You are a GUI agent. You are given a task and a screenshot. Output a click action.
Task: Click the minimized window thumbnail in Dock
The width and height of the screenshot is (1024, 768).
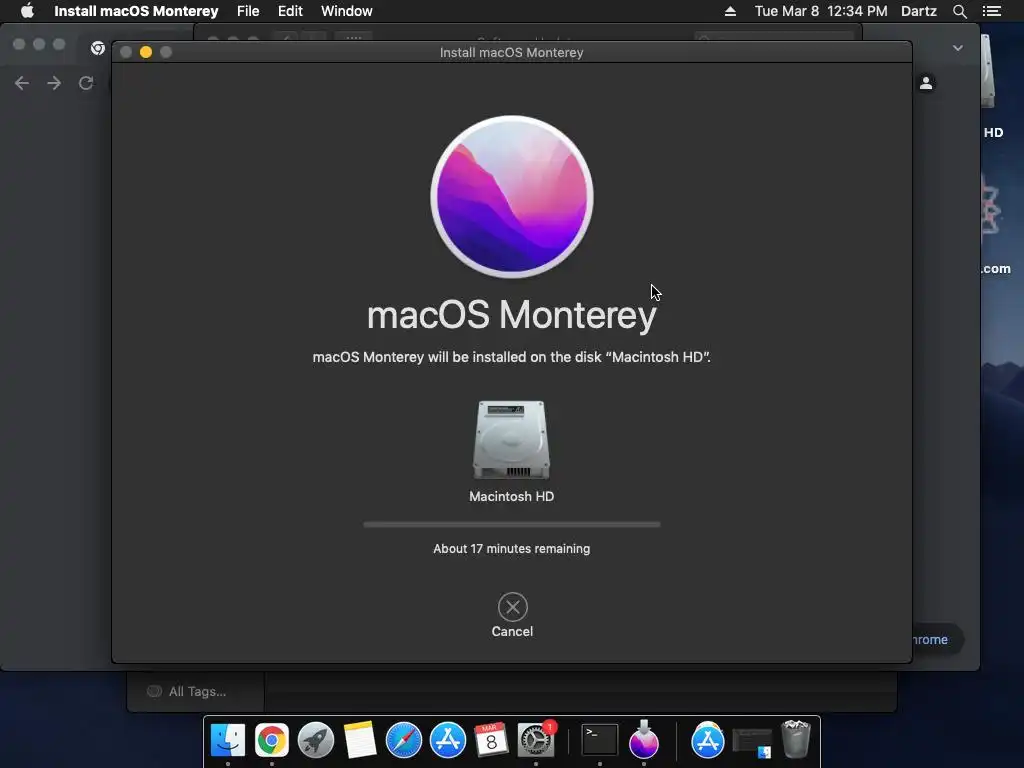tap(752, 743)
